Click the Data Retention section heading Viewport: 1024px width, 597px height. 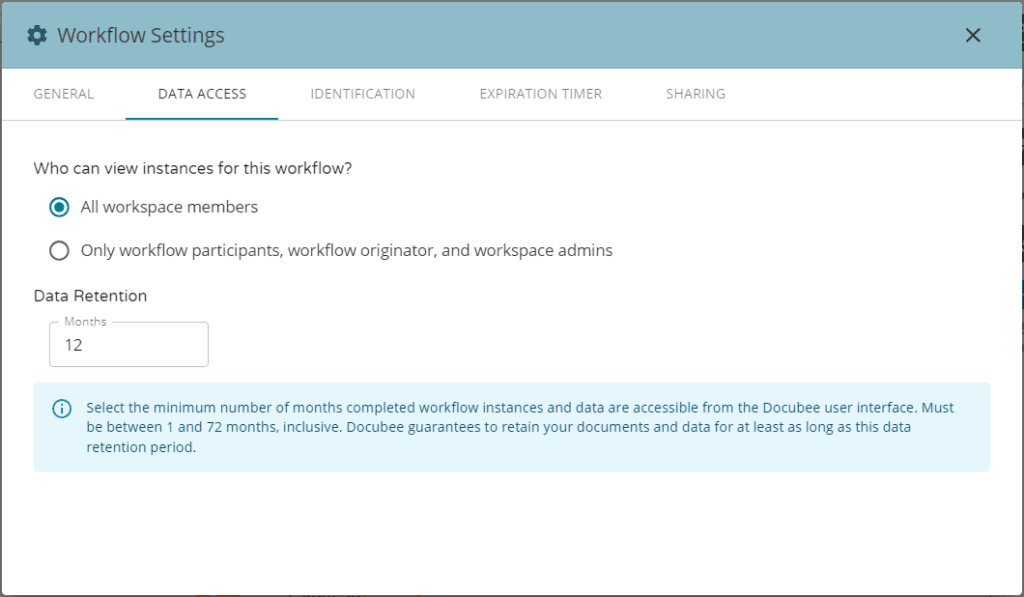pos(89,295)
